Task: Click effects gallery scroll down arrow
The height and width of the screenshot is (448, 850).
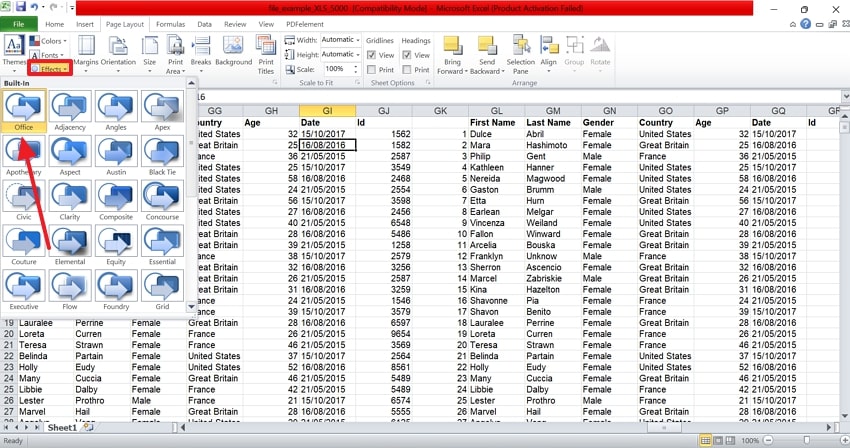Action: coord(191,306)
